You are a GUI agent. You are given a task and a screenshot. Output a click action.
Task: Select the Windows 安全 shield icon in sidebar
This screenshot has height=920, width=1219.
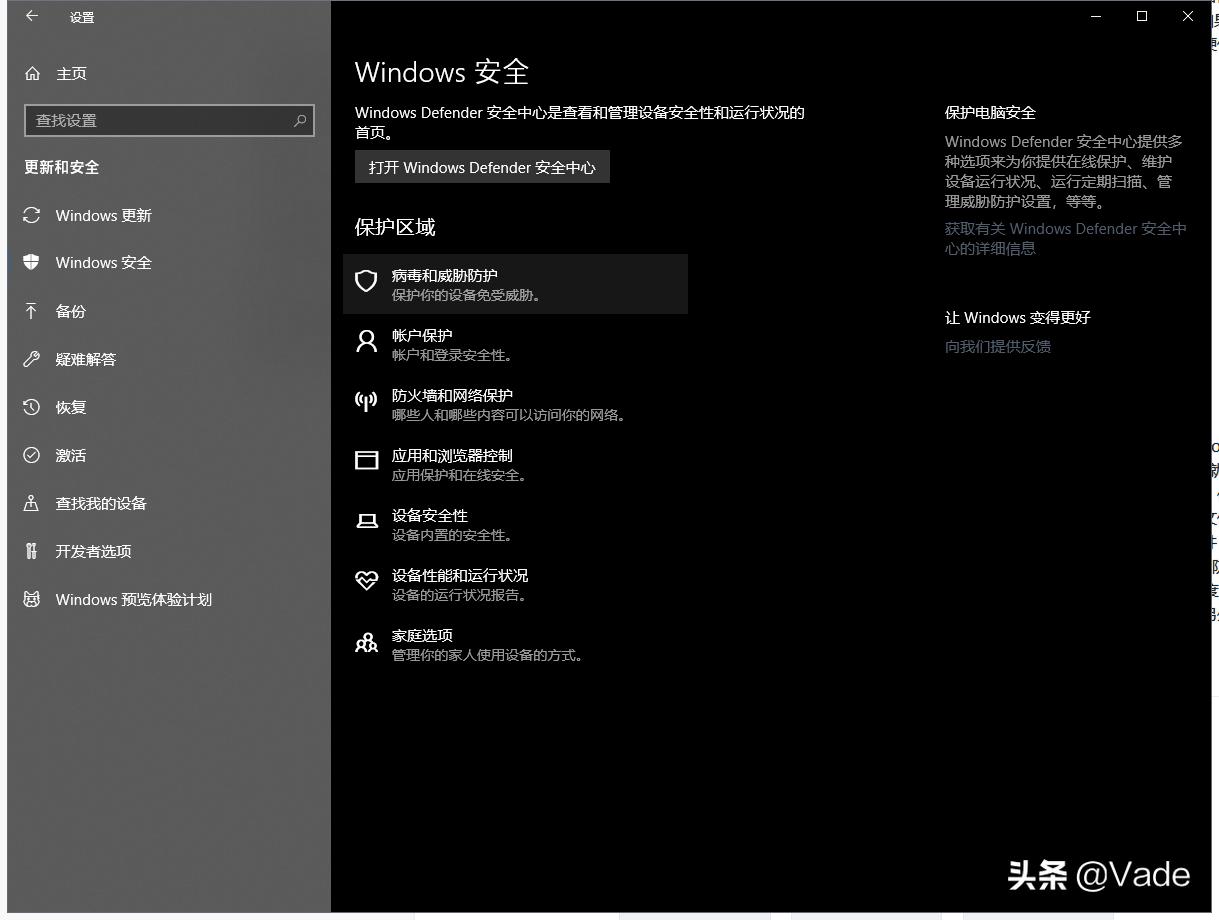point(31,263)
